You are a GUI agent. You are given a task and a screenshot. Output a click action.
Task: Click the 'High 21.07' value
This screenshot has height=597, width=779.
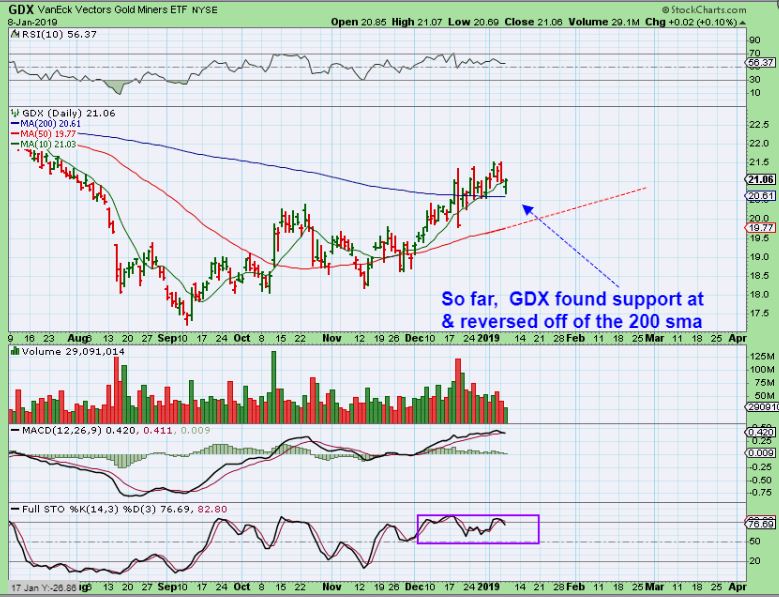coord(417,22)
